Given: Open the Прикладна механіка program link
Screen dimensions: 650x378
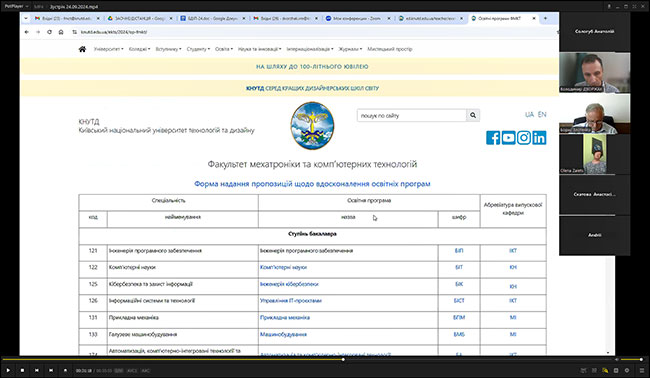Looking at the screenshot, I should pos(285,317).
